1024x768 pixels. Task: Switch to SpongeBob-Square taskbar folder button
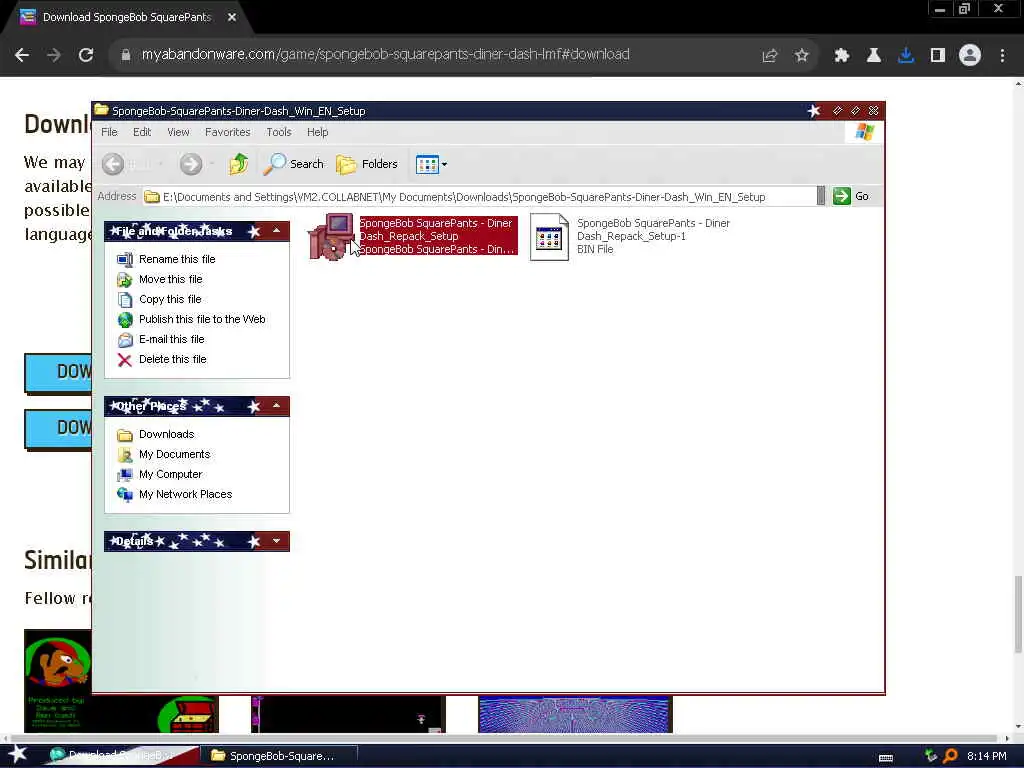pos(278,756)
